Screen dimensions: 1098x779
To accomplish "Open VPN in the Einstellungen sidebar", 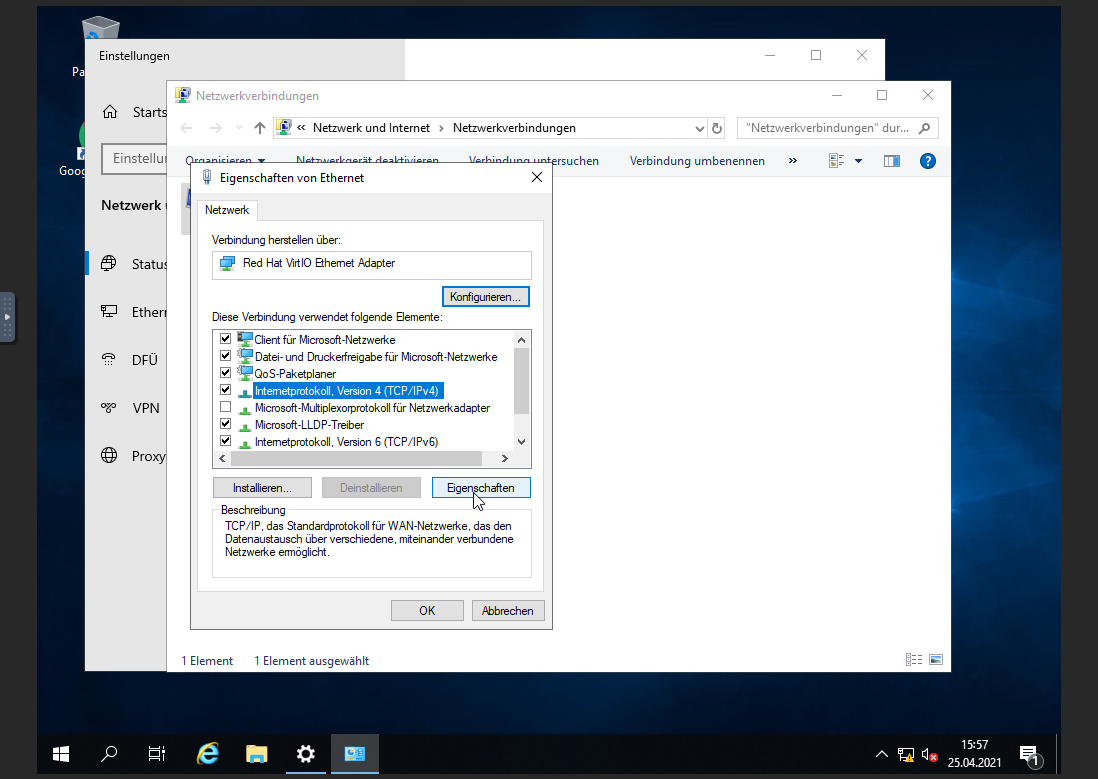I will click(127, 408).
